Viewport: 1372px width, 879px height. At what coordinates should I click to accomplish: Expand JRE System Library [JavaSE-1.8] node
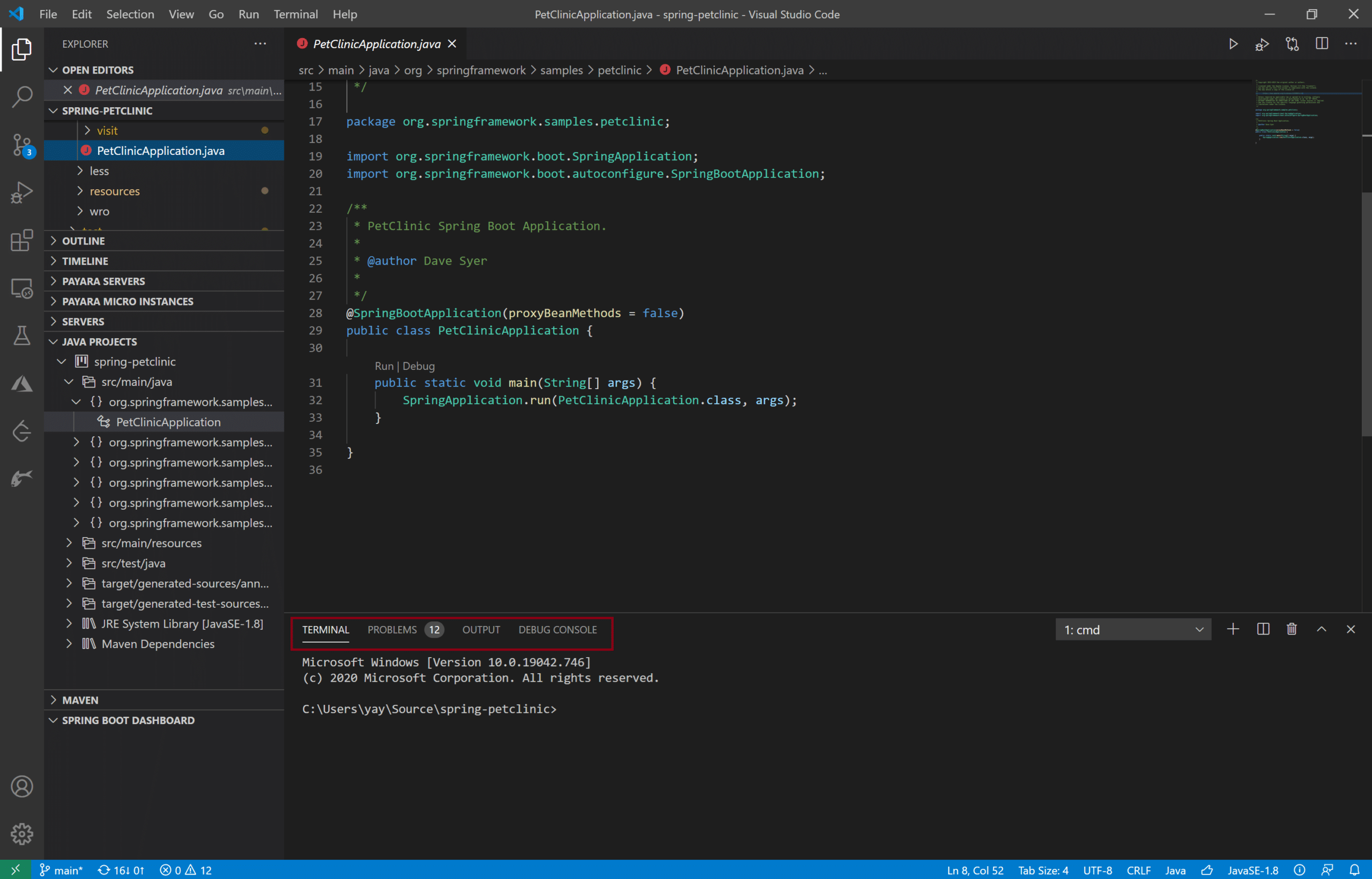click(164, 624)
